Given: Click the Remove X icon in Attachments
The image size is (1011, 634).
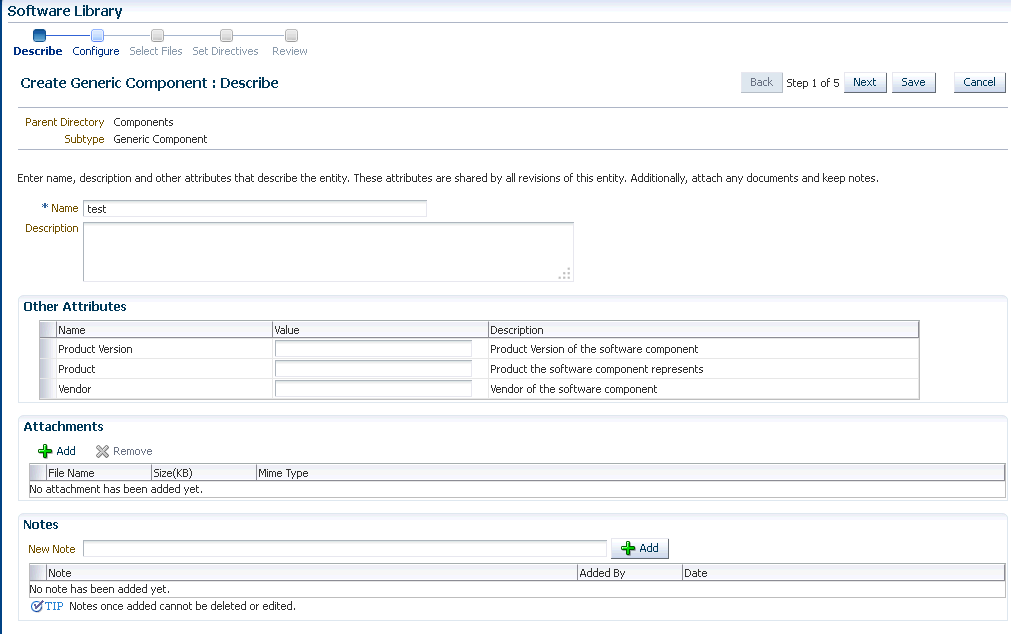Looking at the screenshot, I should point(102,451).
